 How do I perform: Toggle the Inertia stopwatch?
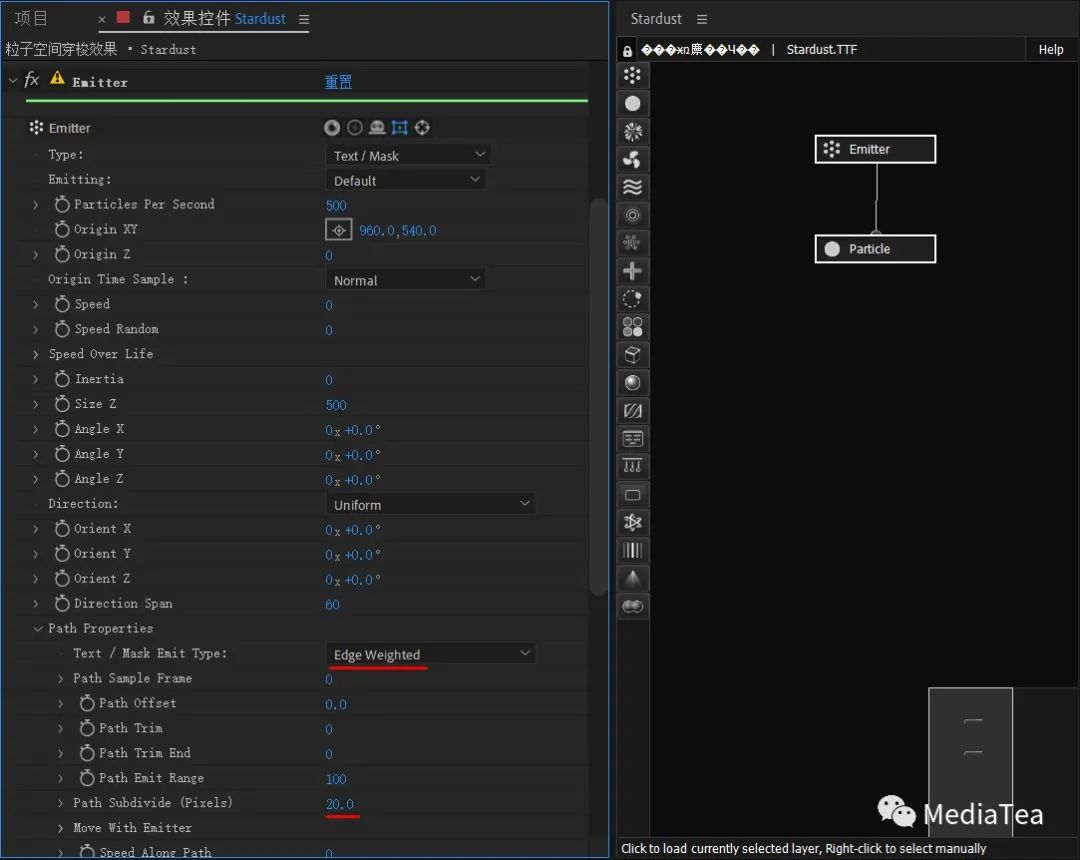62,379
